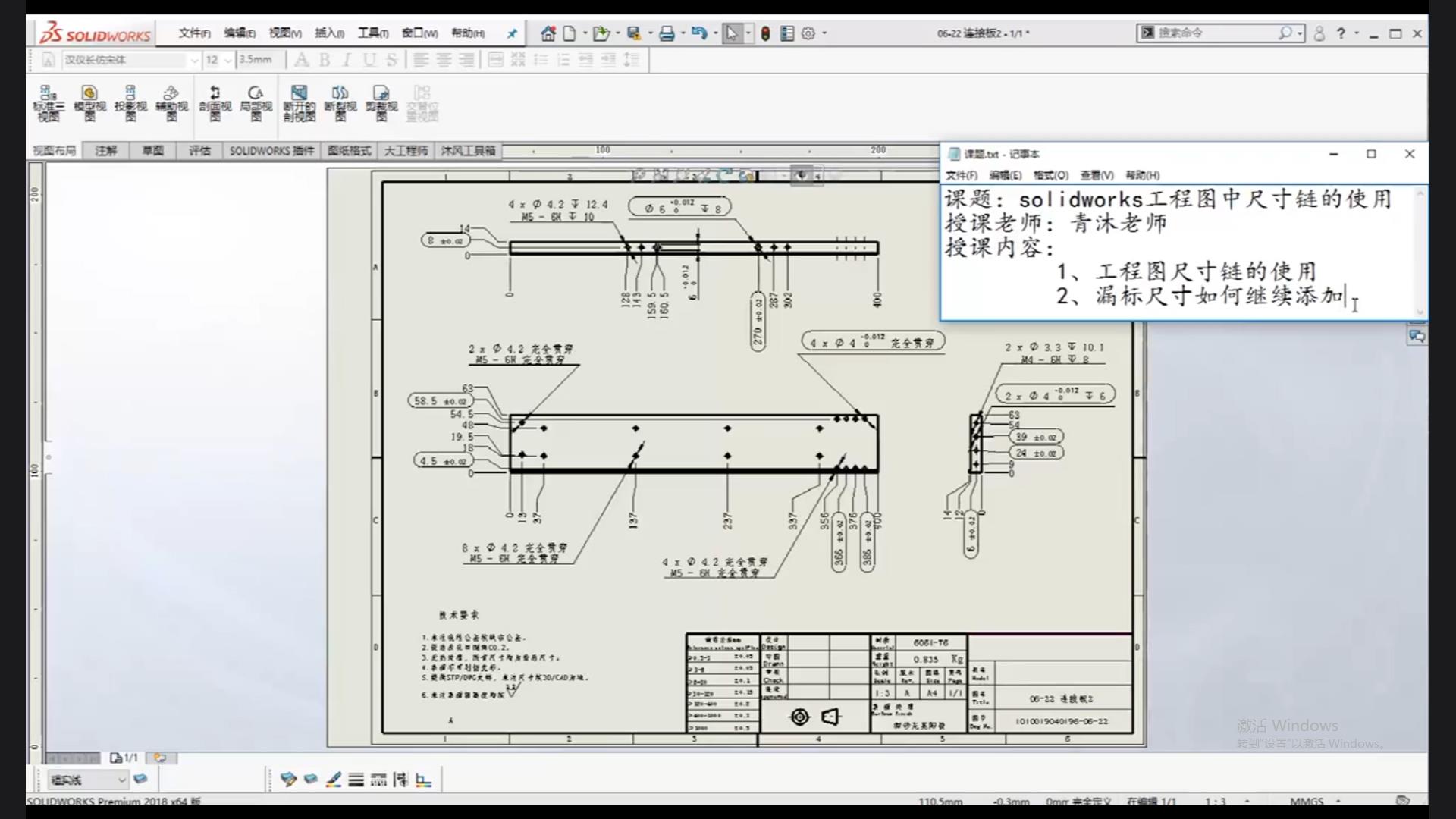The image size is (1456, 819).
Task: Click the Standard 3 View (标准三视图) tool
Action: tap(49, 103)
